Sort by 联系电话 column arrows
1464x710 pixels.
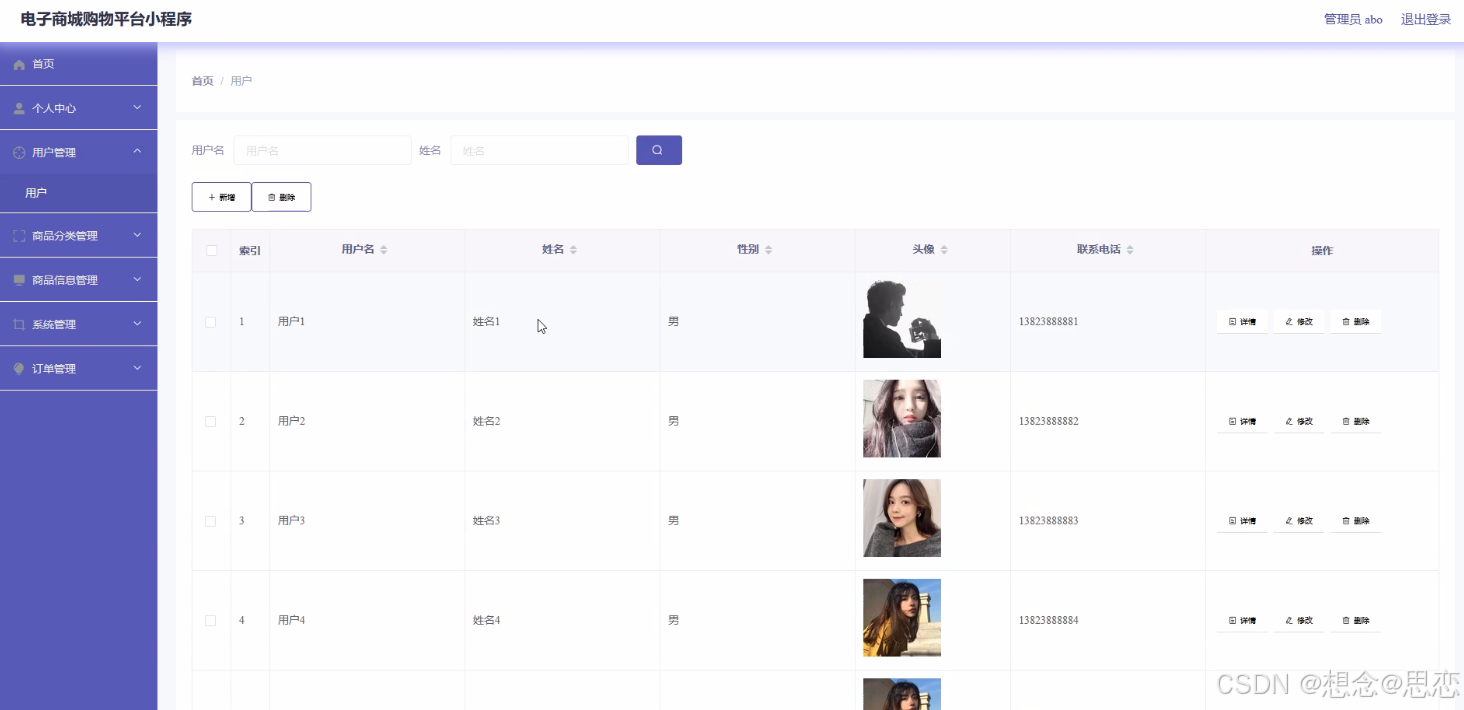[1130, 250]
